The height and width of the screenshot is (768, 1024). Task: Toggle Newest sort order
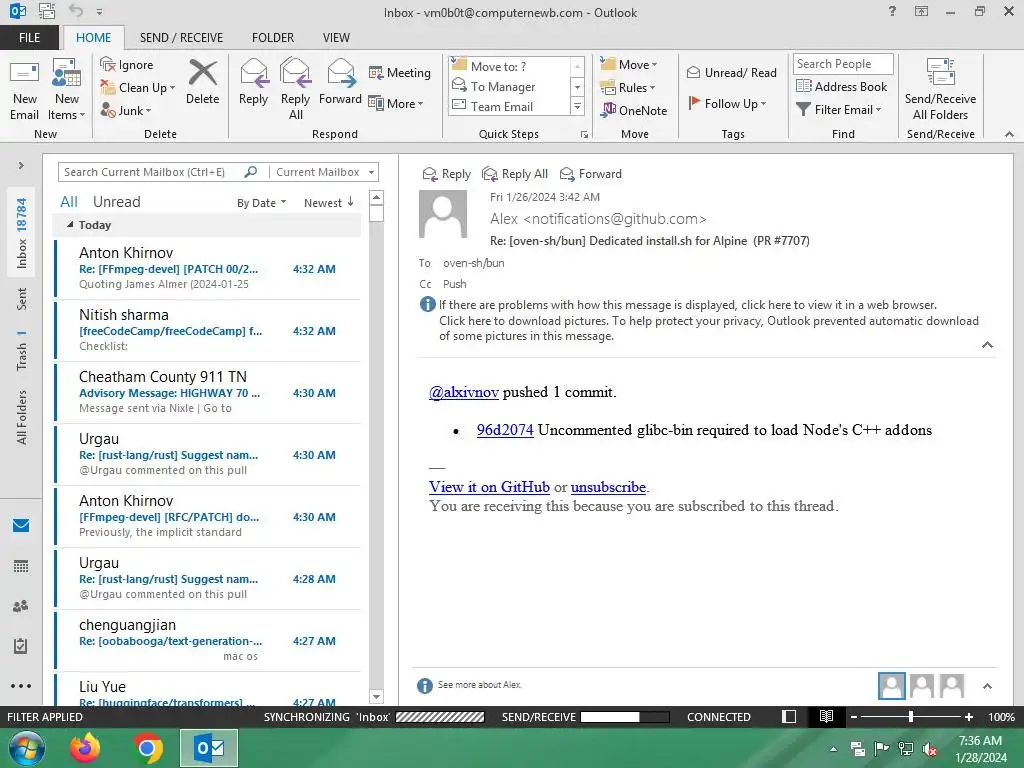(x=328, y=202)
